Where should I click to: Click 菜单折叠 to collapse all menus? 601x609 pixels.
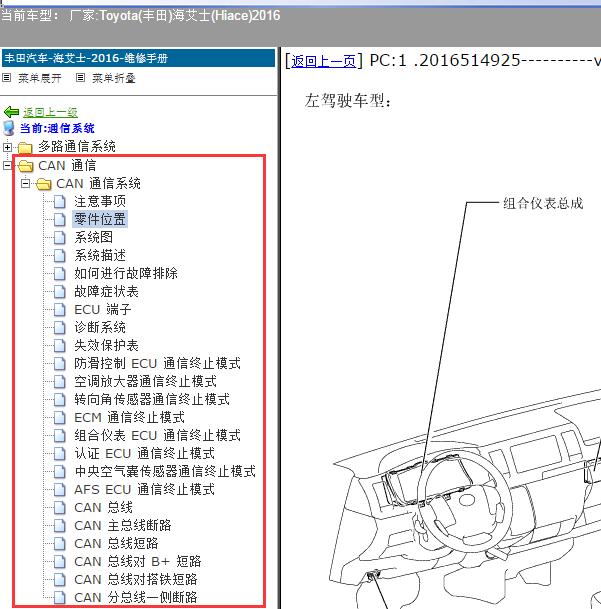pyautogui.click(x=113, y=78)
